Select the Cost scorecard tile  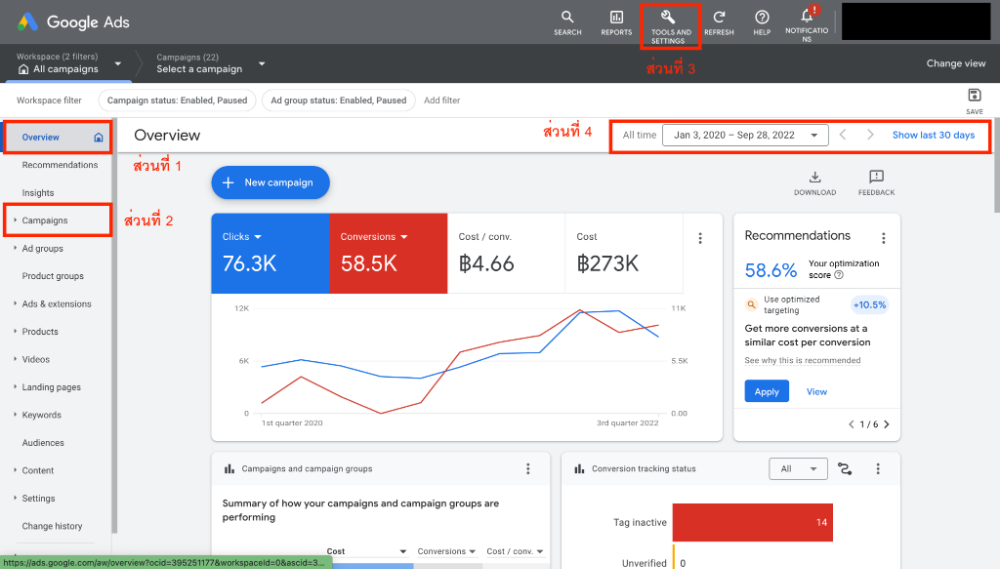(x=624, y=253)
